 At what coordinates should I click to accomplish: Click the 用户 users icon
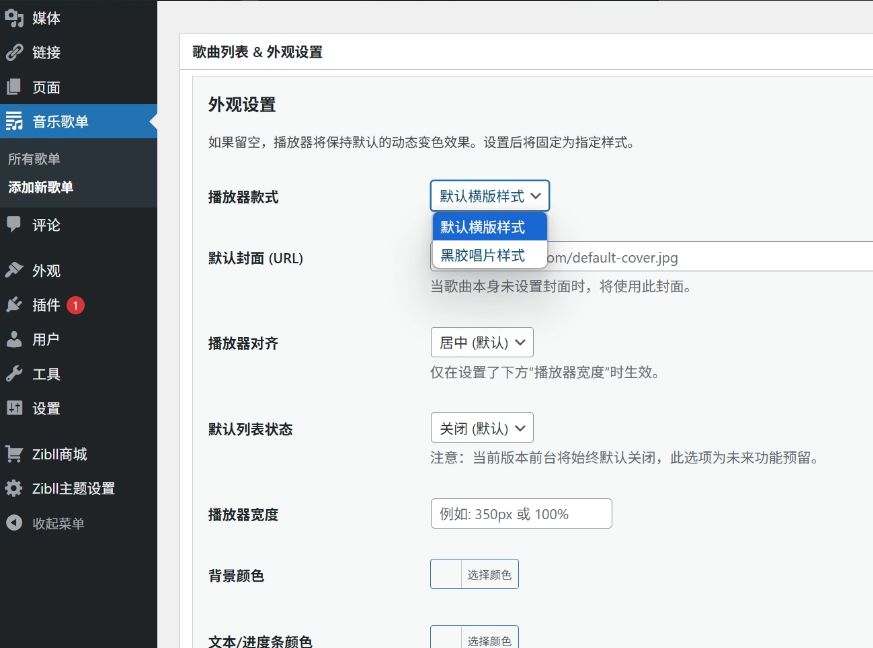[14, 339]
